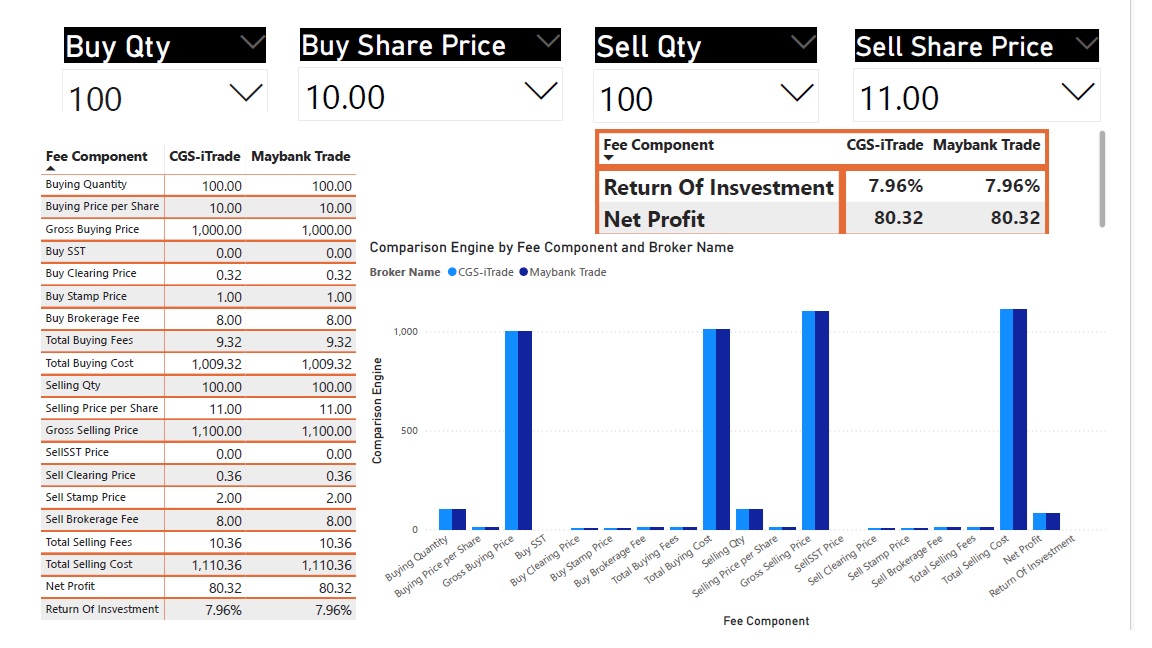Screen dimensions: 1152x648
Task: Click the Total Selling Cost chart bar
Action: point(1013,420)
